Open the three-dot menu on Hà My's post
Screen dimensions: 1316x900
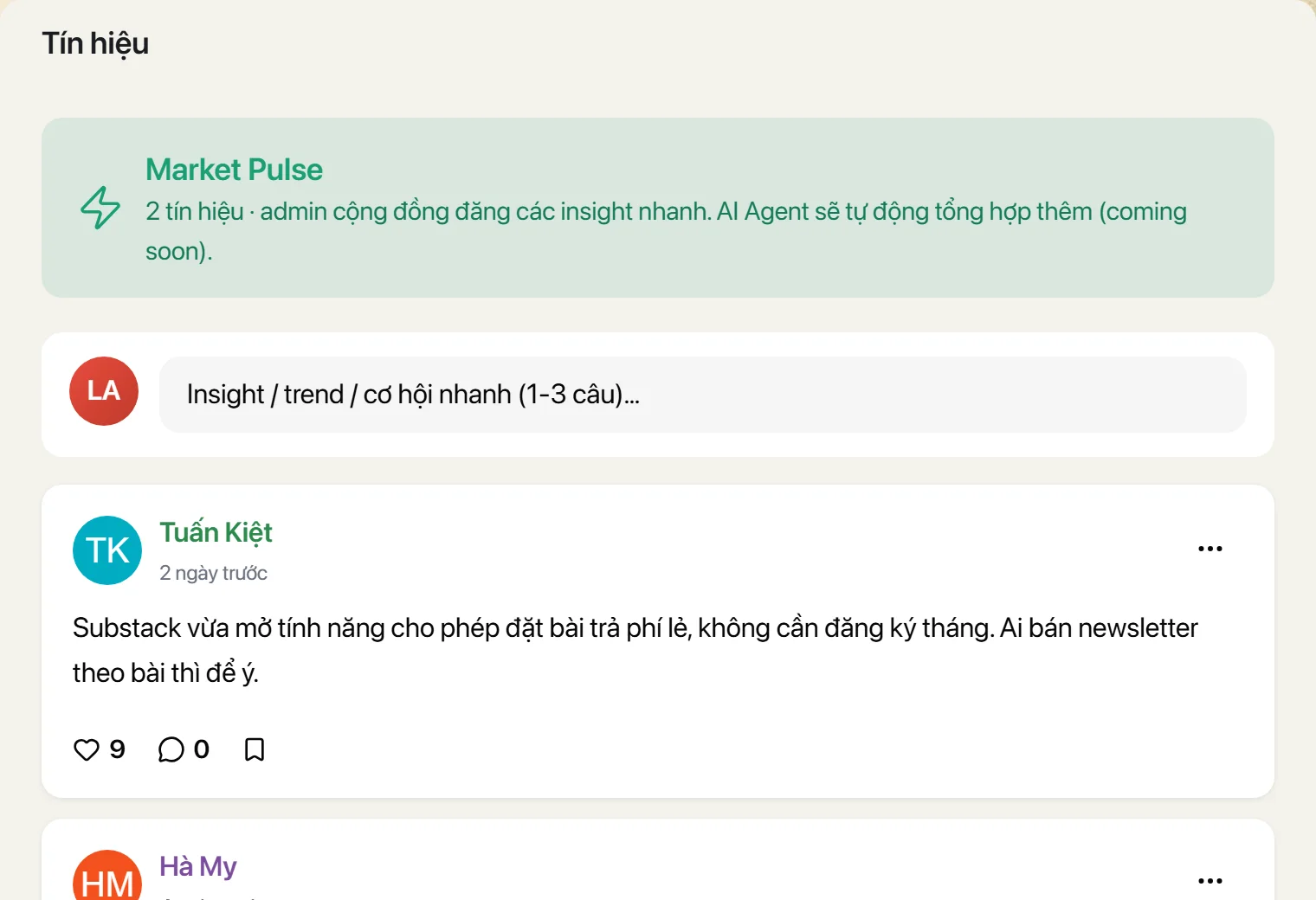[1210, 881]
